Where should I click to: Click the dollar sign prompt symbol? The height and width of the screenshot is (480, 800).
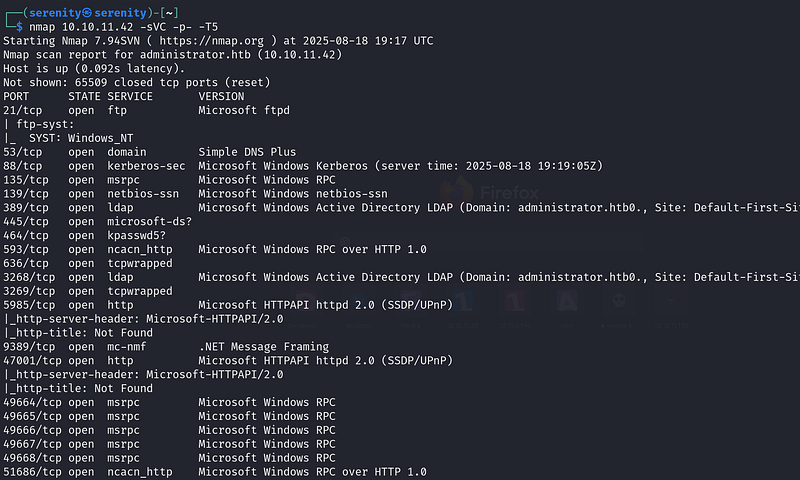(x=19, y=27)
